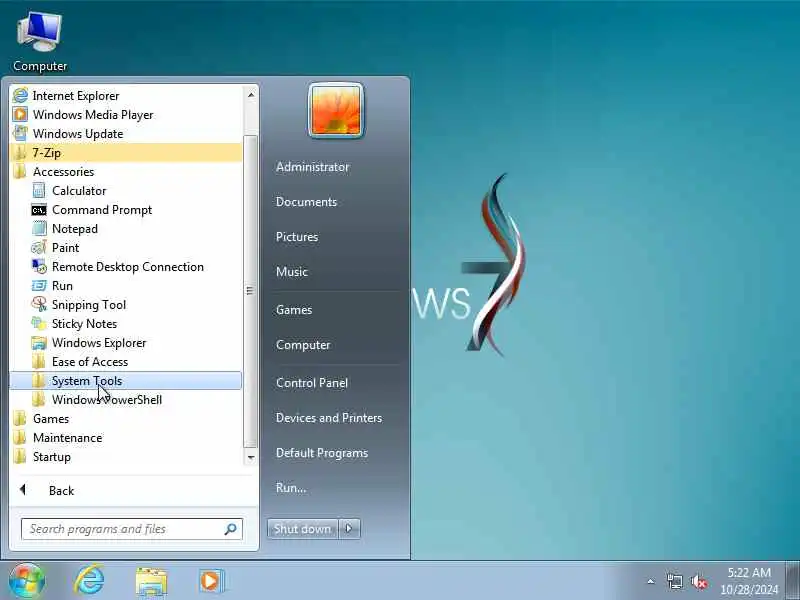Click the Shut down button
800x600 pixels.
(x=303, y=529)
